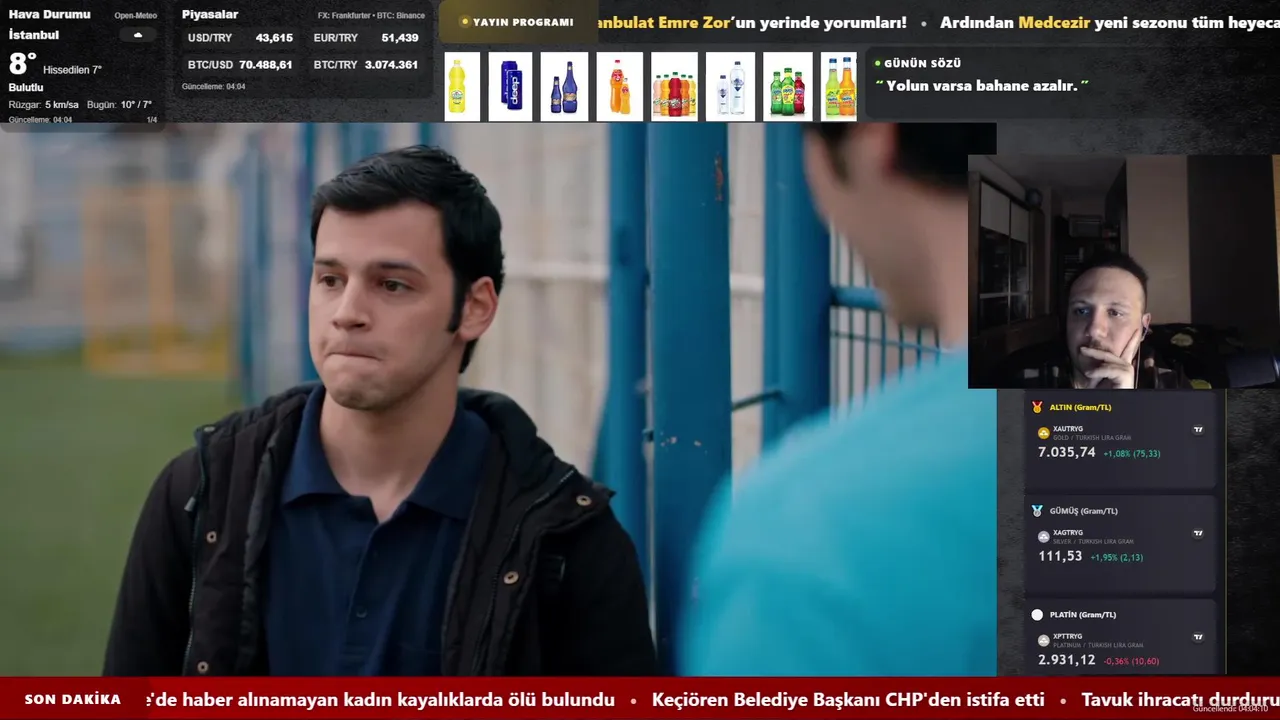Click the 1/4 page indicator in weather widget
The image size is (1280, 720).
[152, 120]
